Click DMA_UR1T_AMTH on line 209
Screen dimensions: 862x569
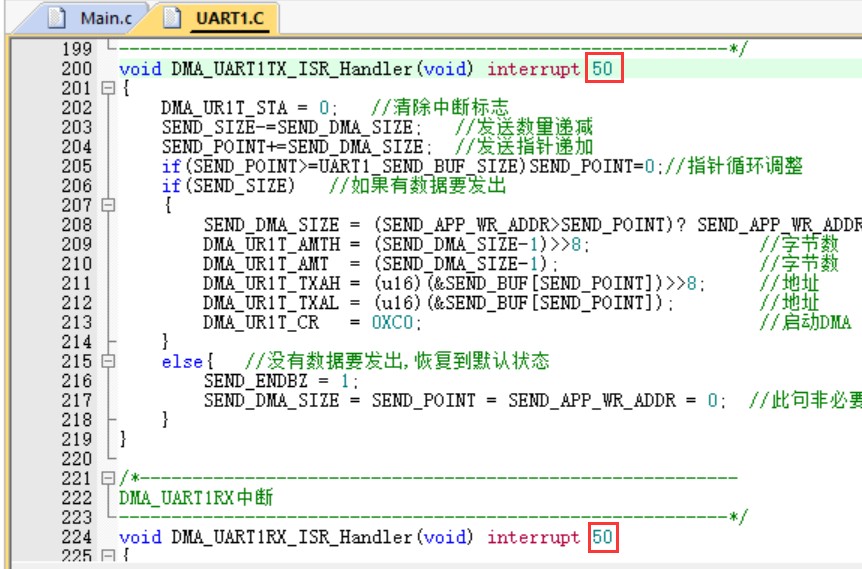point(272,244)
